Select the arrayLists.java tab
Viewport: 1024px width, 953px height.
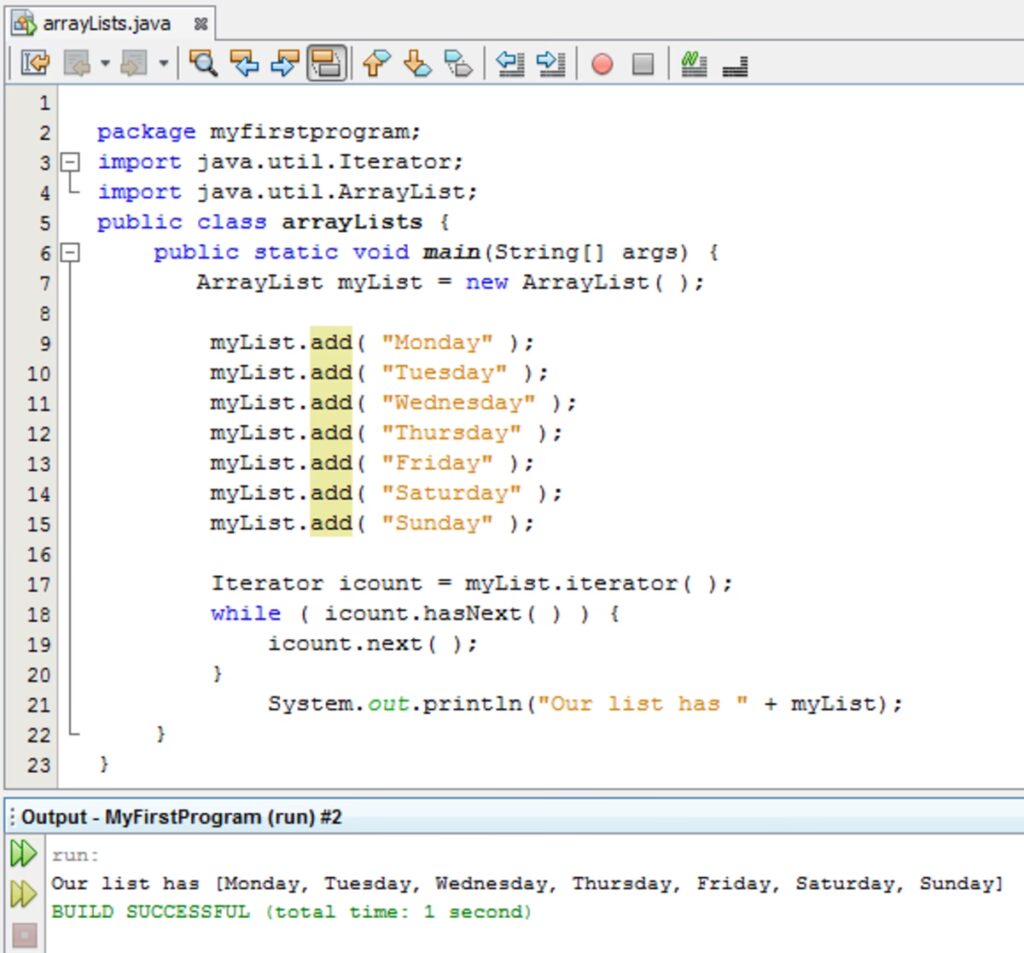[106, 22]
